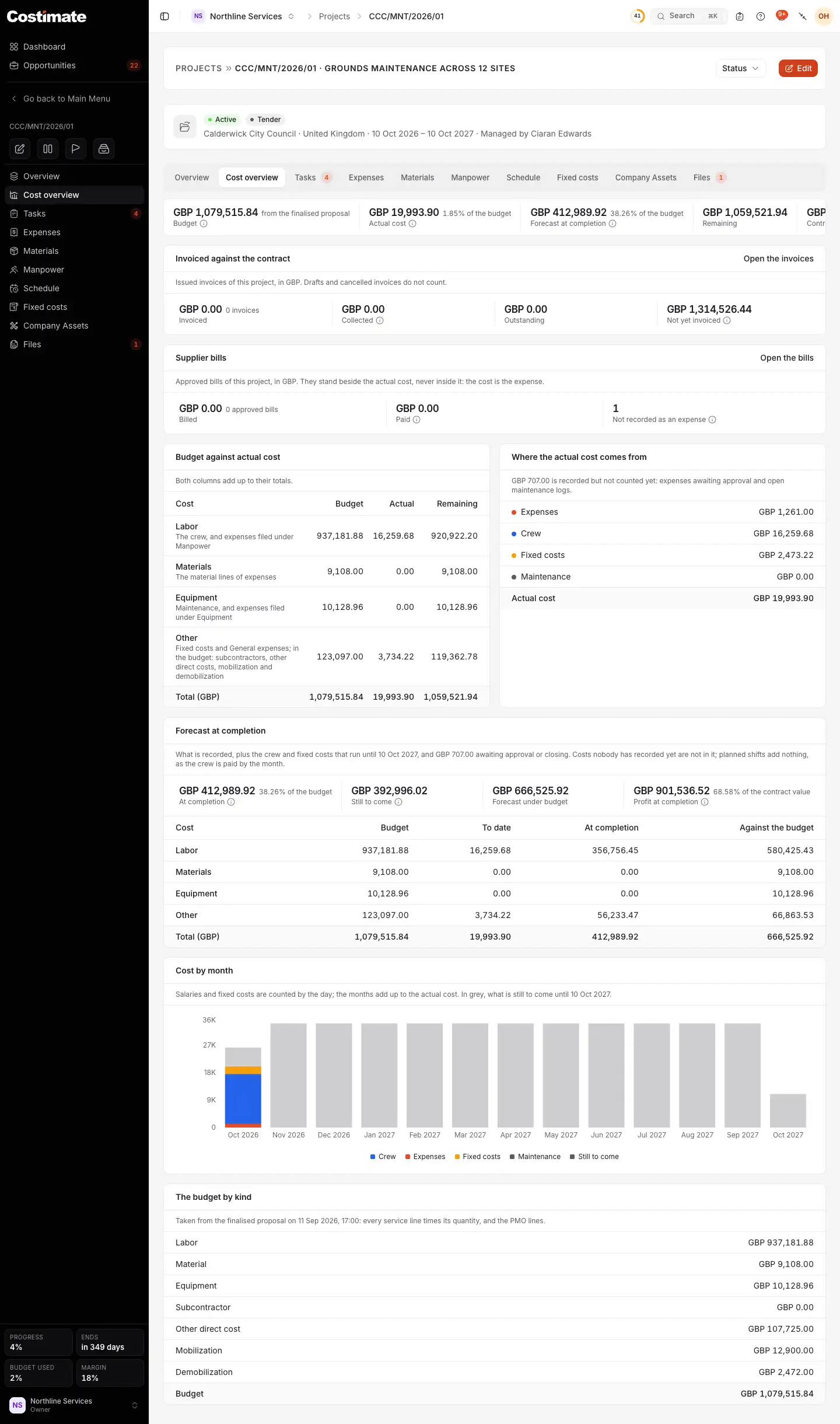Open the Status dropdown

coord(741,68)
